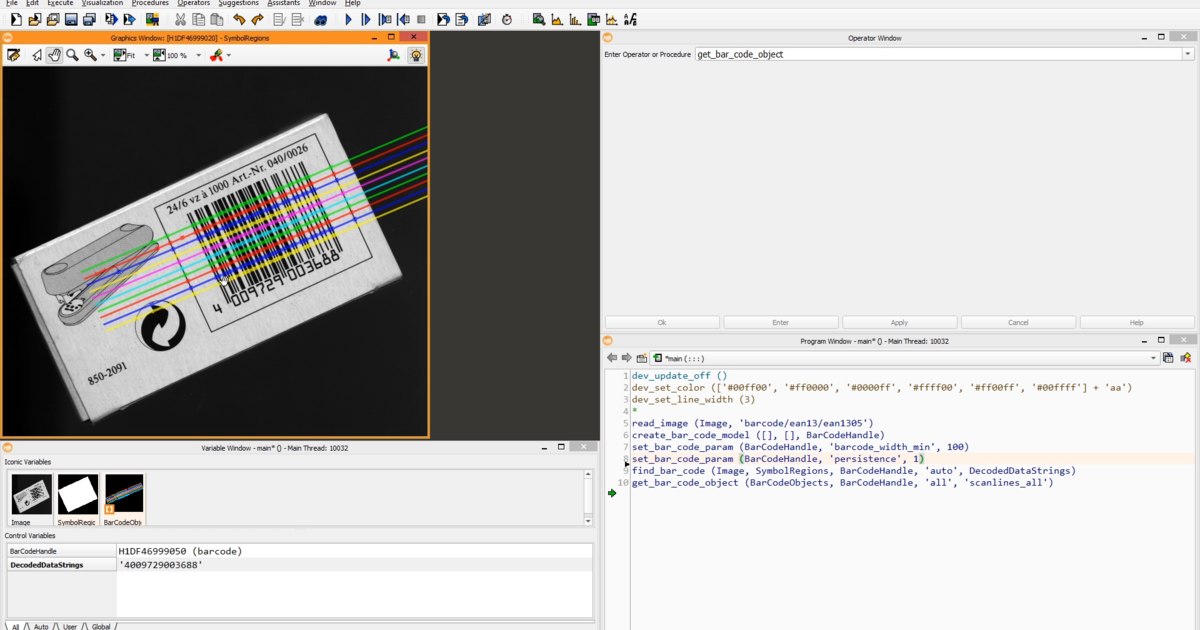Select the BarCodeHandle control variable row
Screen dimensions: 1200x630
pyautogui.click(x=300, y=551)
